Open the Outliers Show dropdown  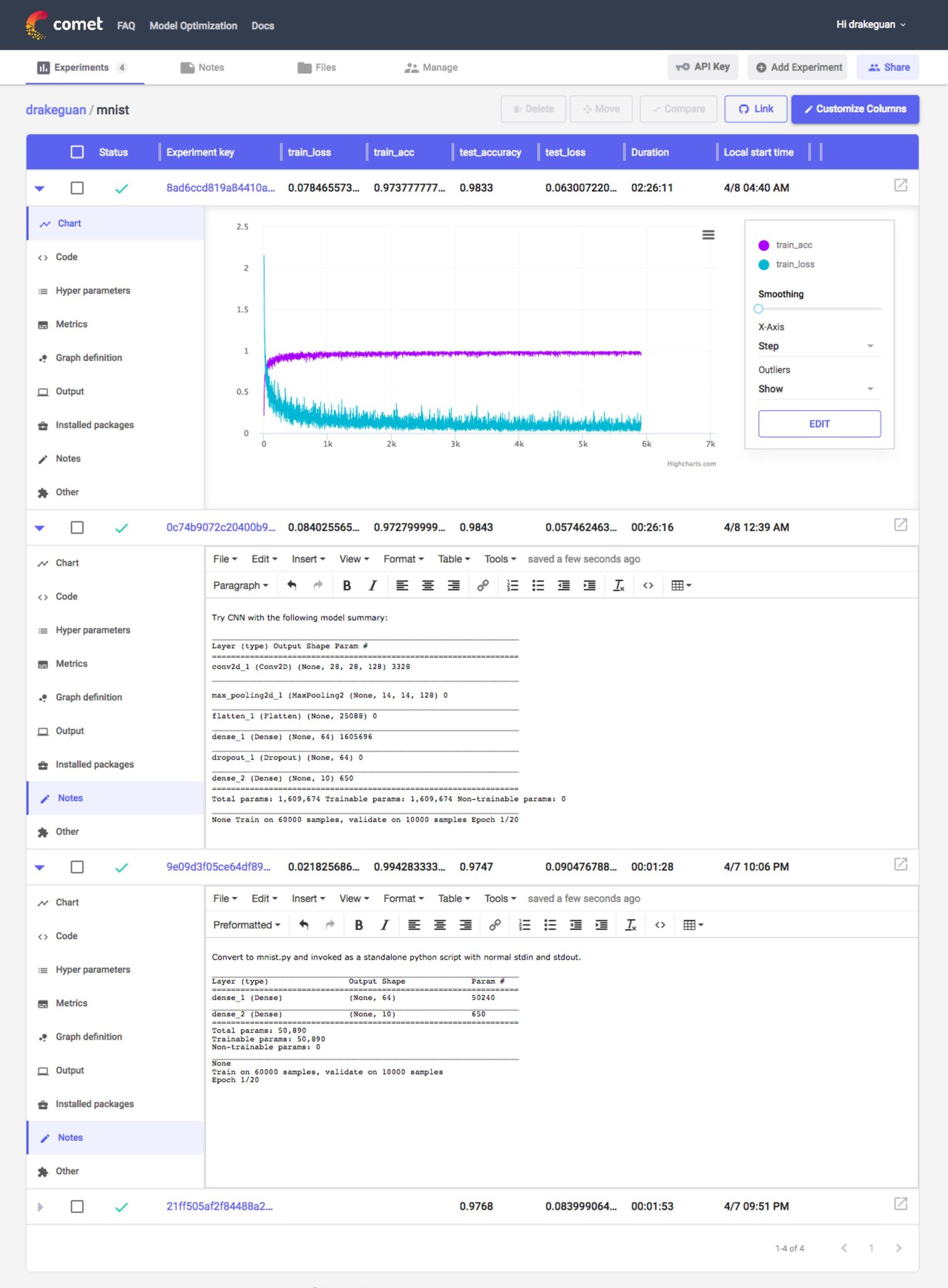coord(819,389)
